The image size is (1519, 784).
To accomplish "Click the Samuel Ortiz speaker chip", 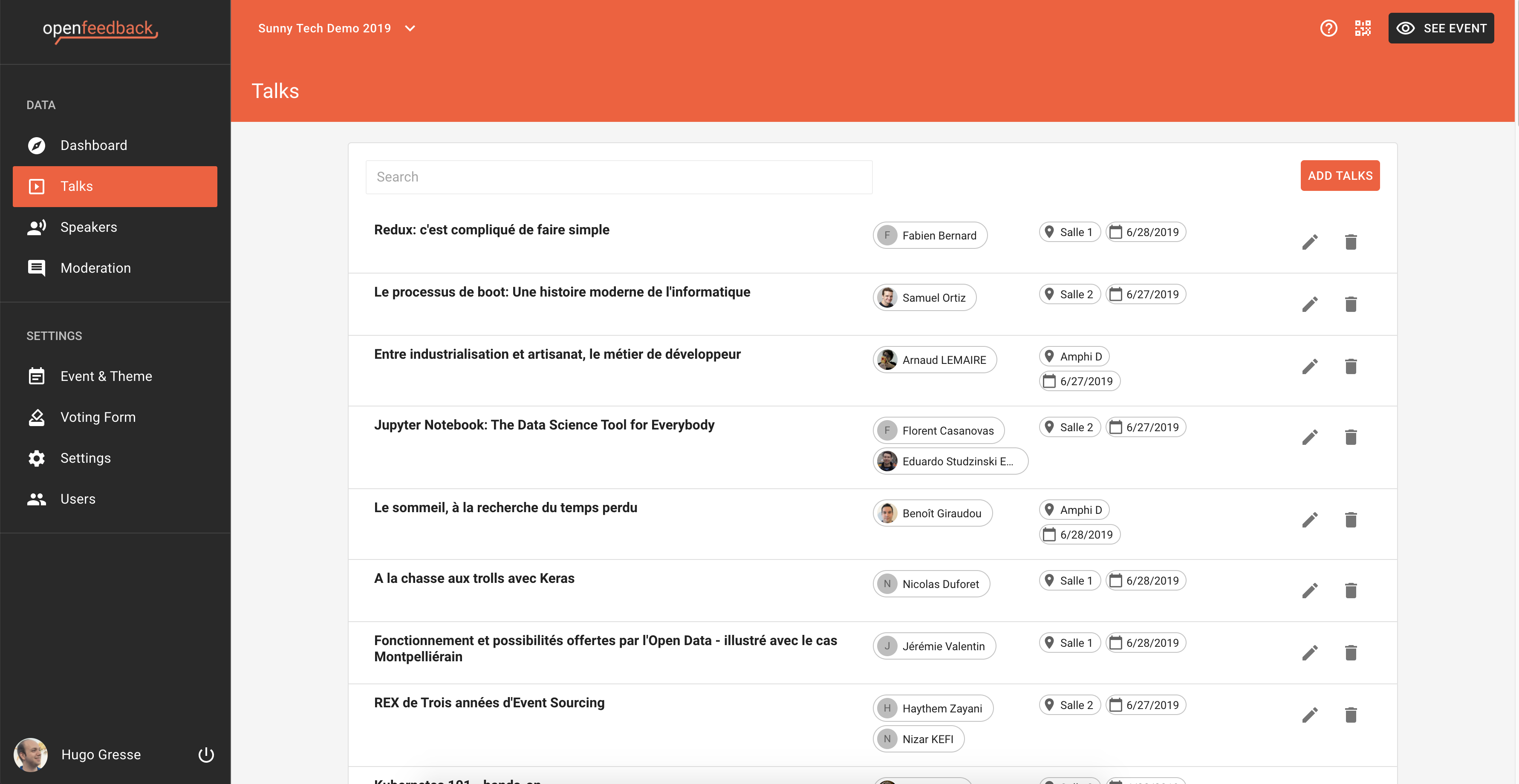I will pos(924,298).
